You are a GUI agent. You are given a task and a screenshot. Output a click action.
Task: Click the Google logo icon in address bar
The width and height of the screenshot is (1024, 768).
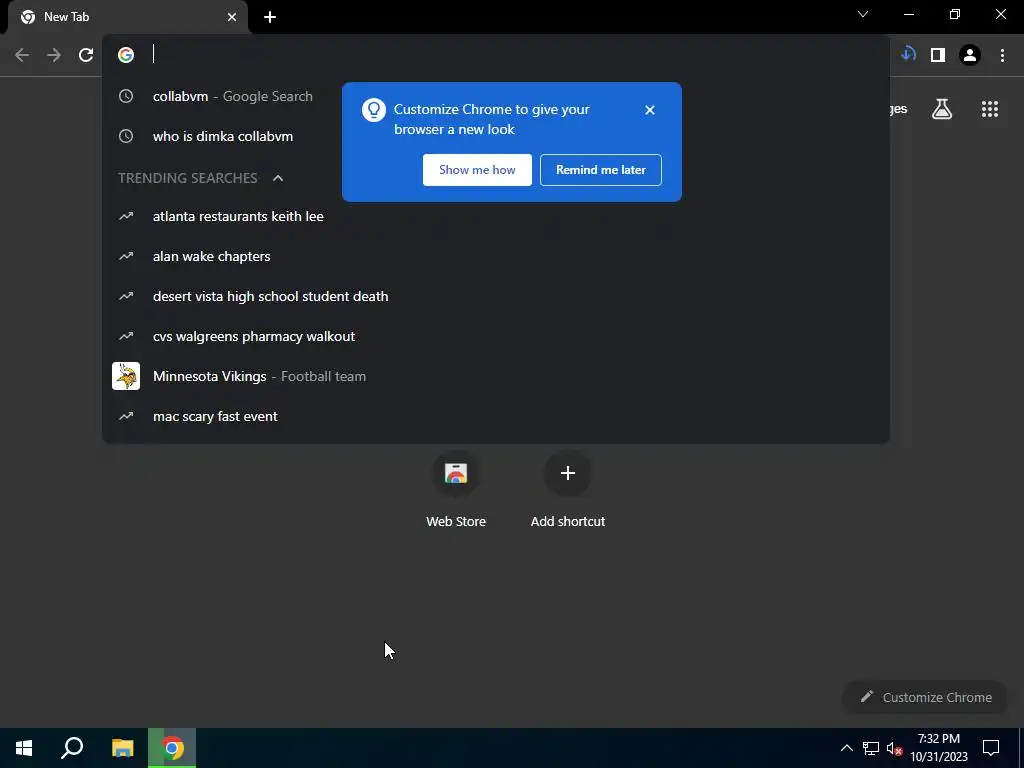(x=126, y=55)
